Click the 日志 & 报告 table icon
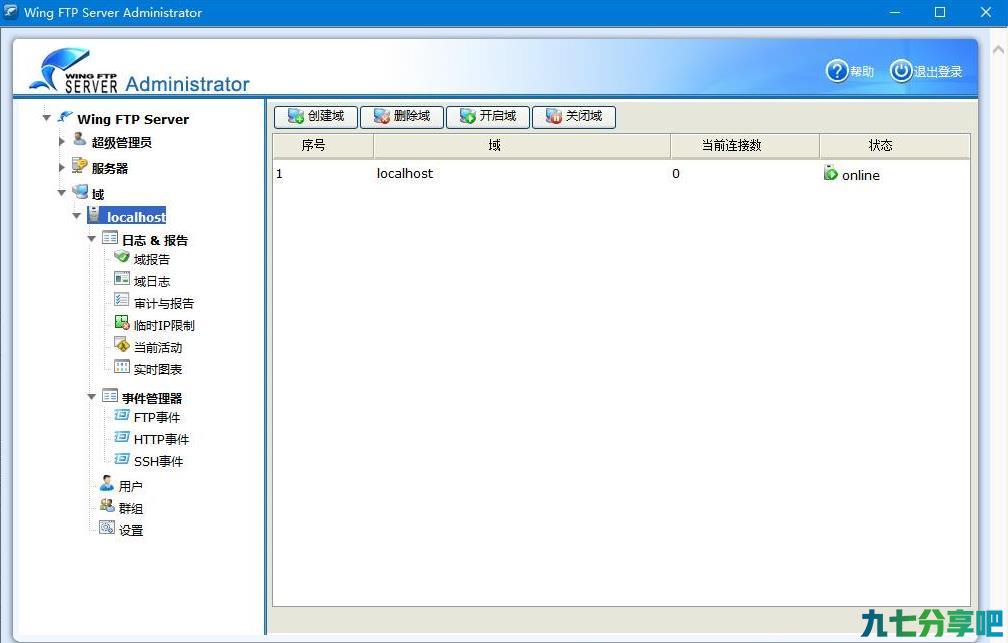The width and height of the screenshot is (1008, 643). [110, 238]
